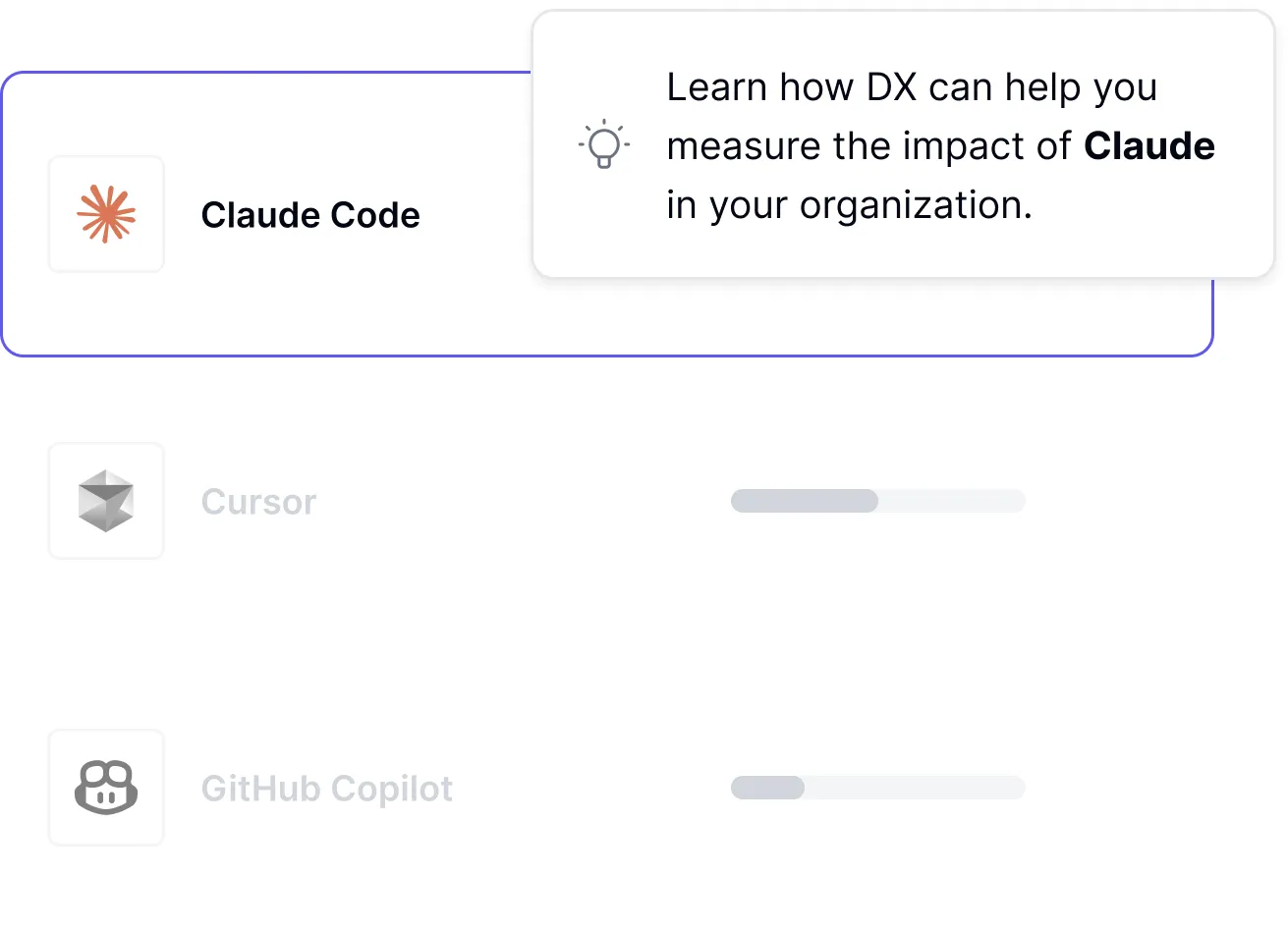Click the "measure the impact of" text
The image size is (1288, 931).
[868, 146]
